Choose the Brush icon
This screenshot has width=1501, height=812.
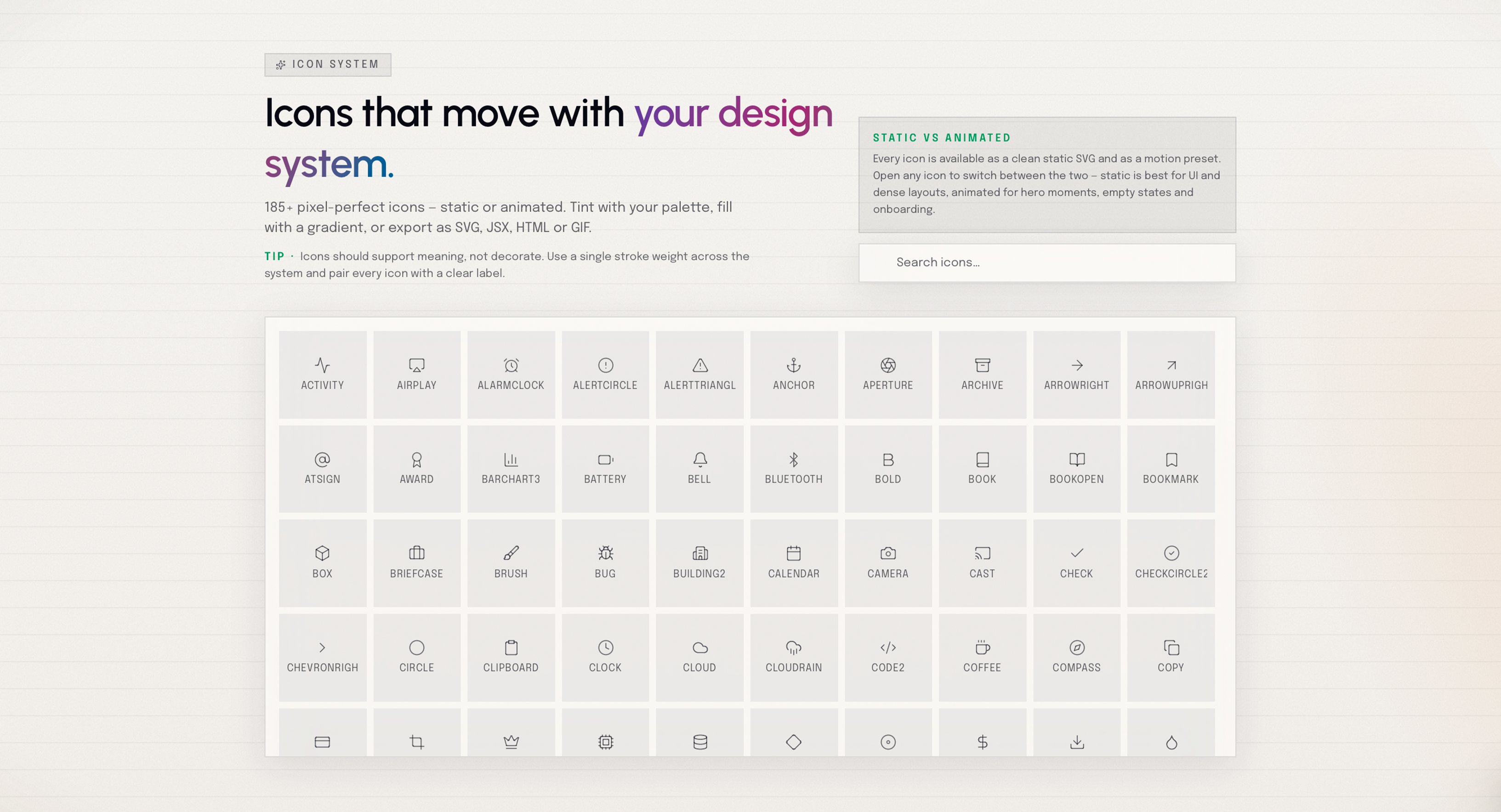[511, 563]
